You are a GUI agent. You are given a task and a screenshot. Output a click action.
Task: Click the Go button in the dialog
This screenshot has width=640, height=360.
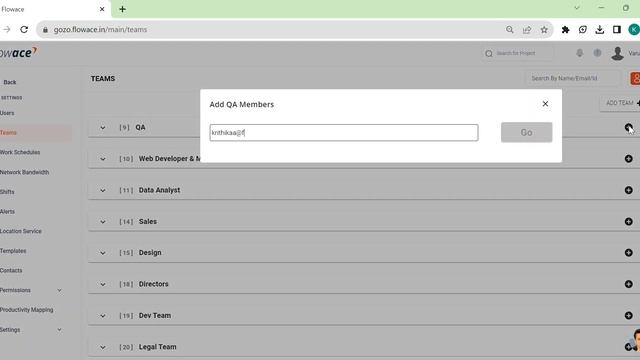526,132
